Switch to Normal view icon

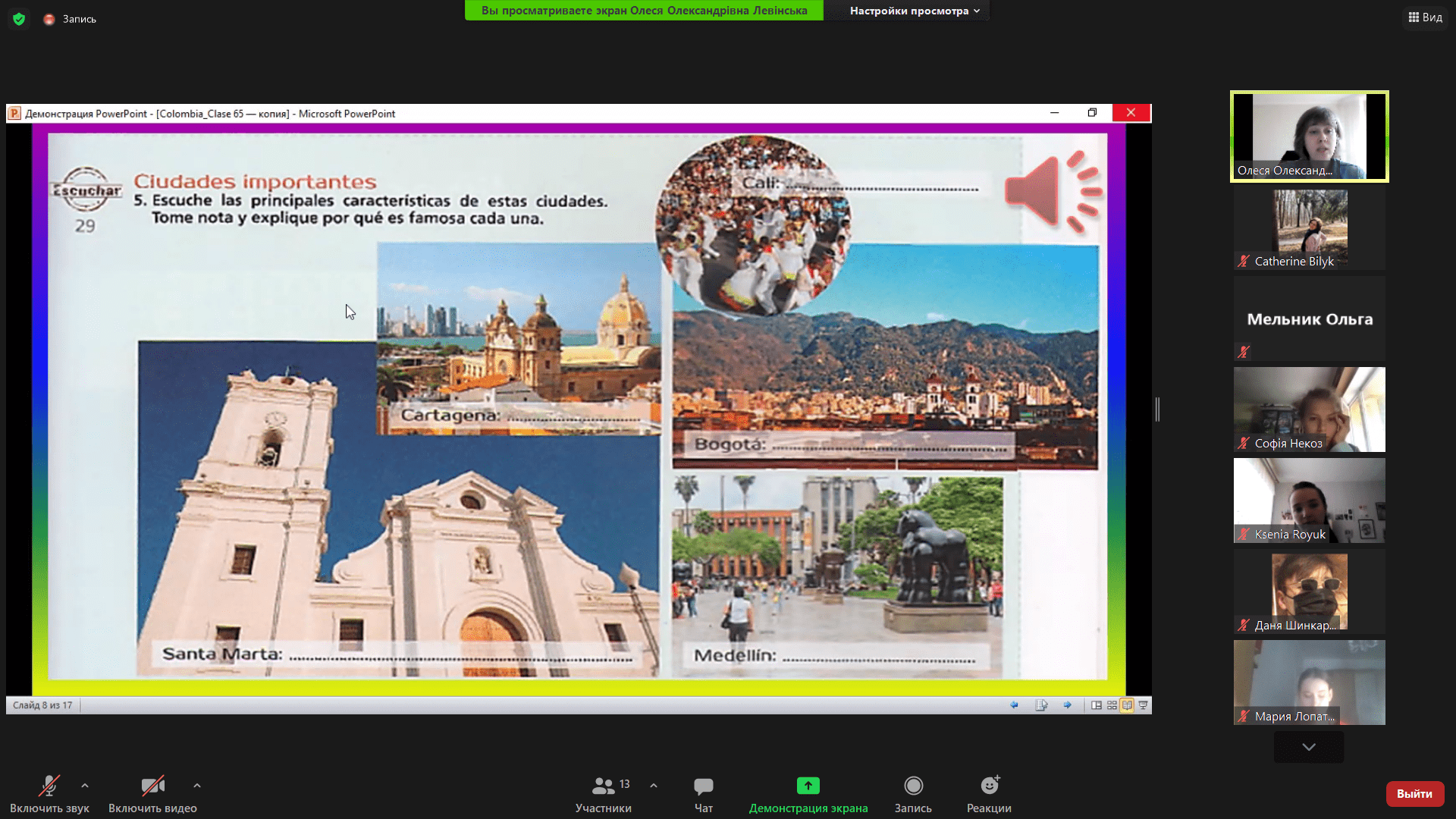[1096, 705]
